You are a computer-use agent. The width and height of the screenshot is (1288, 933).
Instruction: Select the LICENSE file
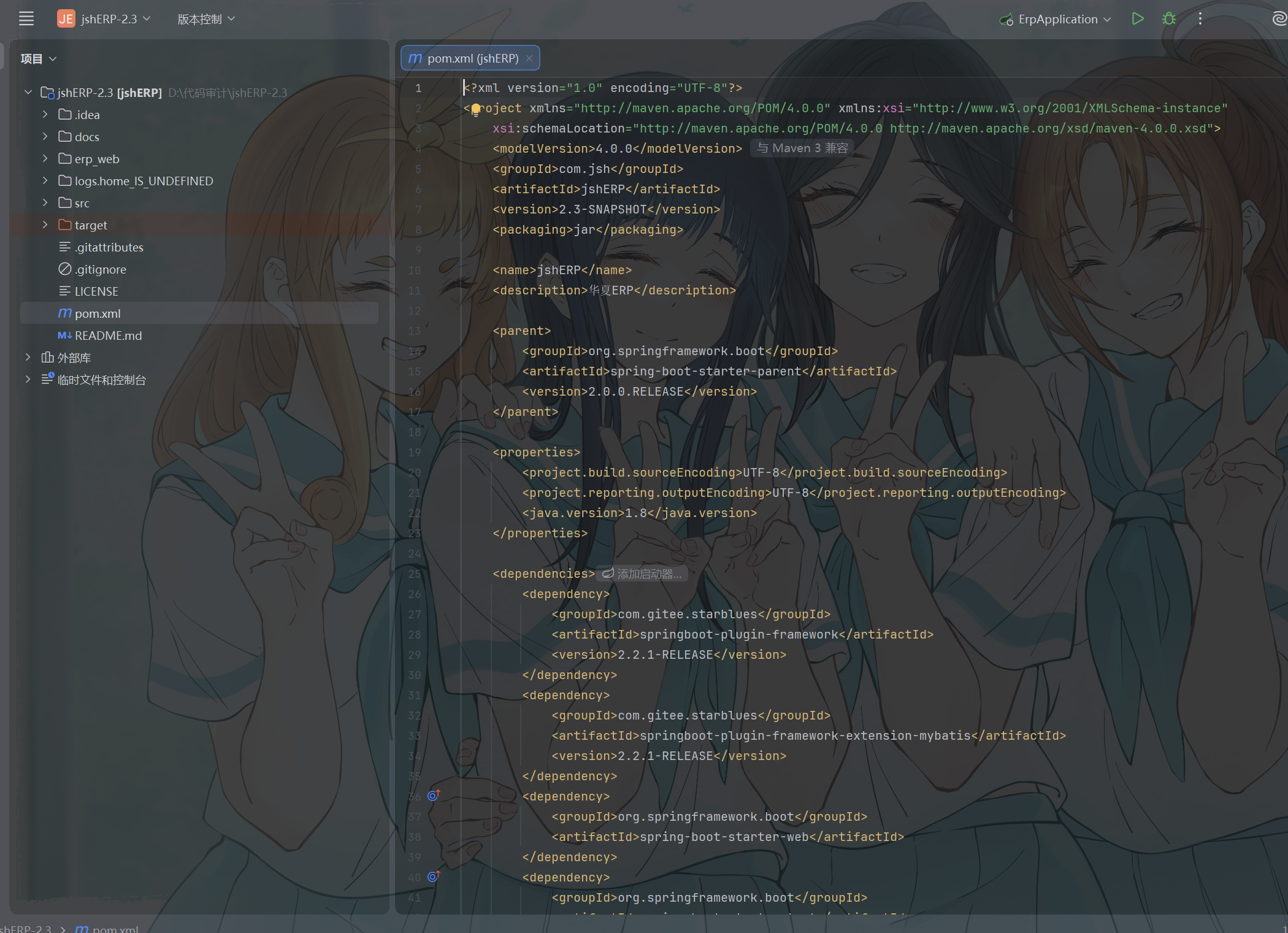click(88, 291)
